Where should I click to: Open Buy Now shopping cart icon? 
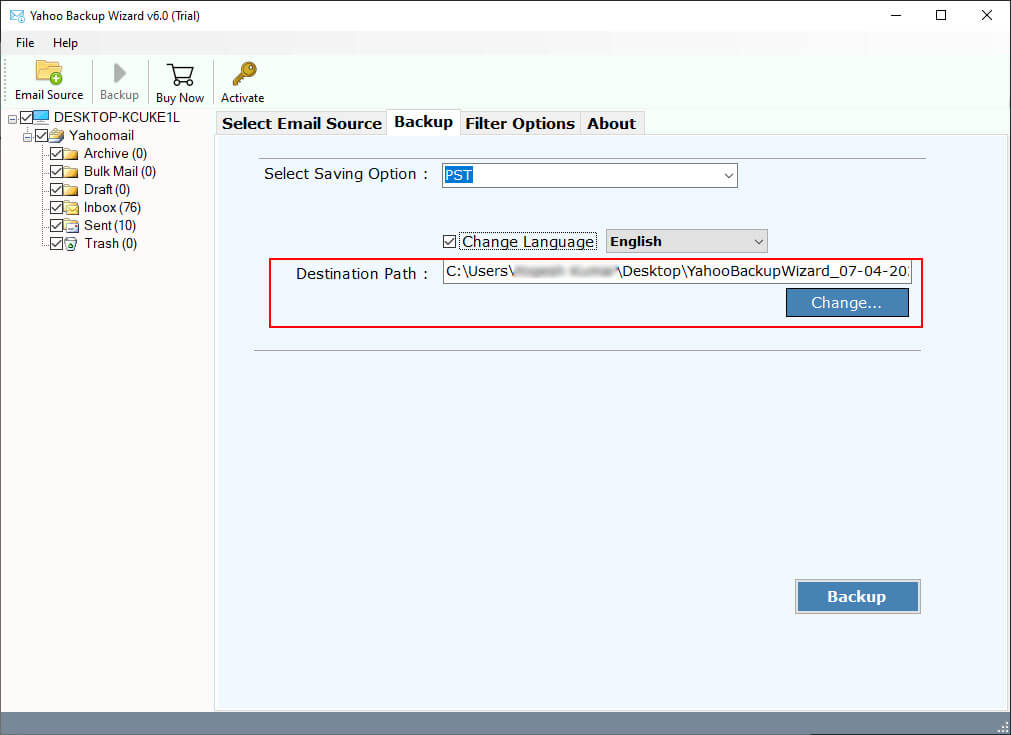point(180,75)
